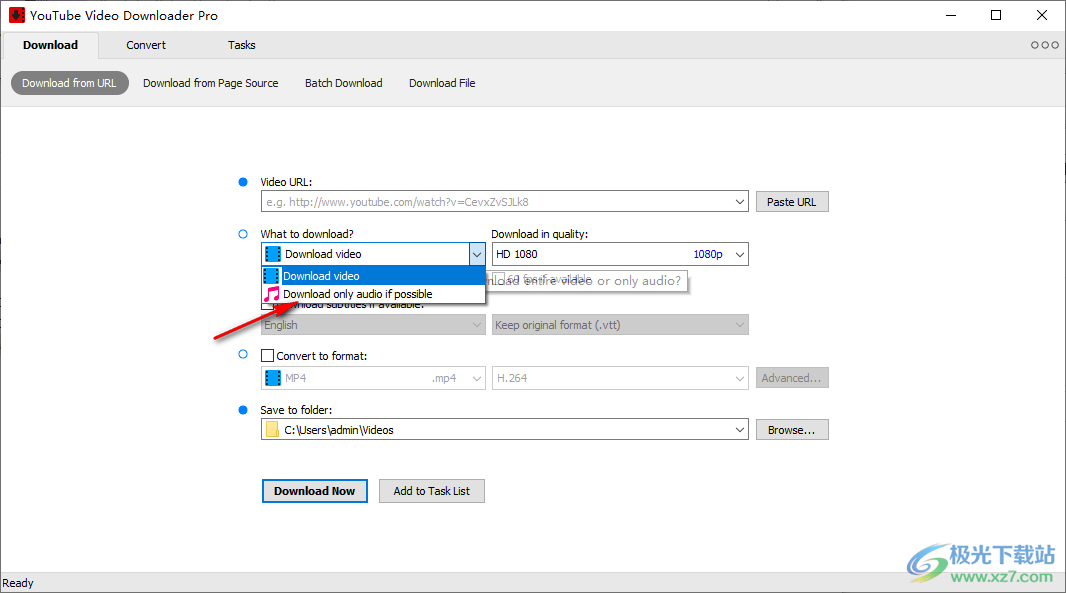Click the Download Now button
1066x593 pixels.
315,491
